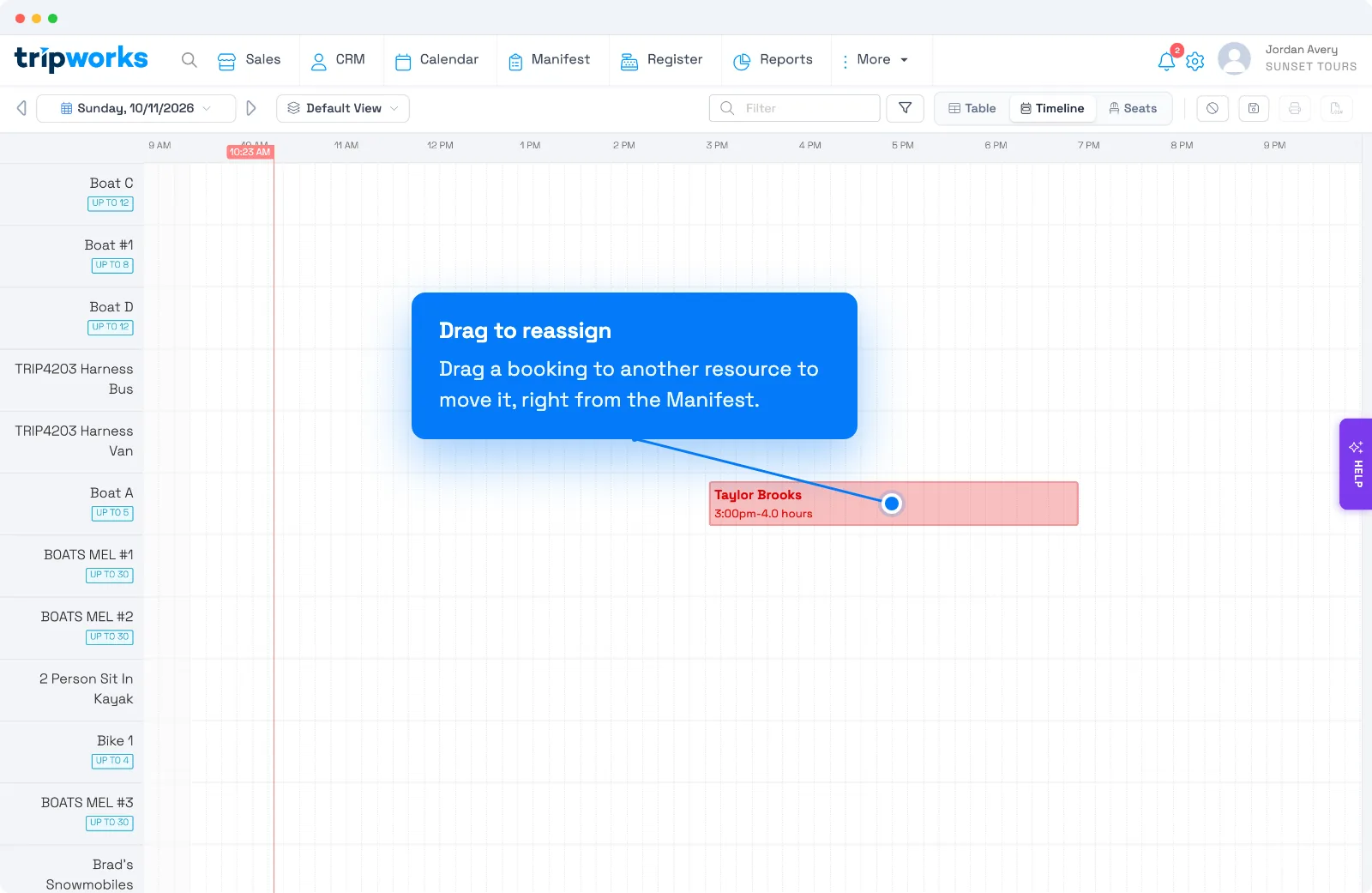Click the circle-slash block icon button
Image resolution: width=1372 pixels, height=893 pixels.
point(1213,108)
